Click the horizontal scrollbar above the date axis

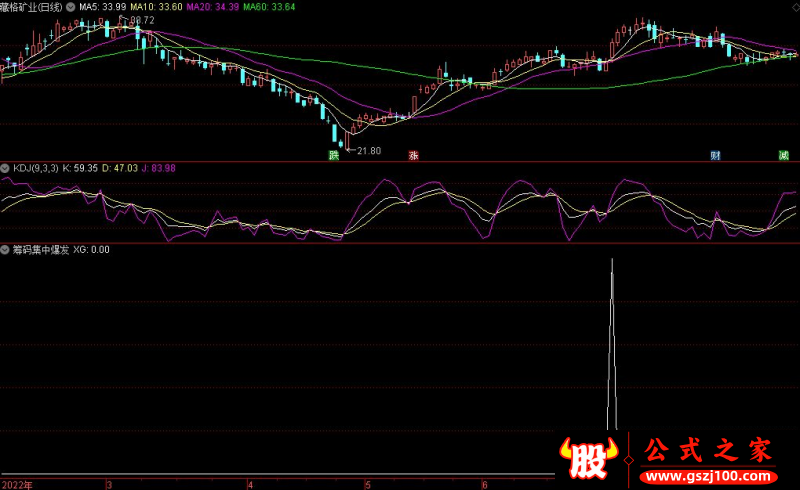click(x=278, y=475)
